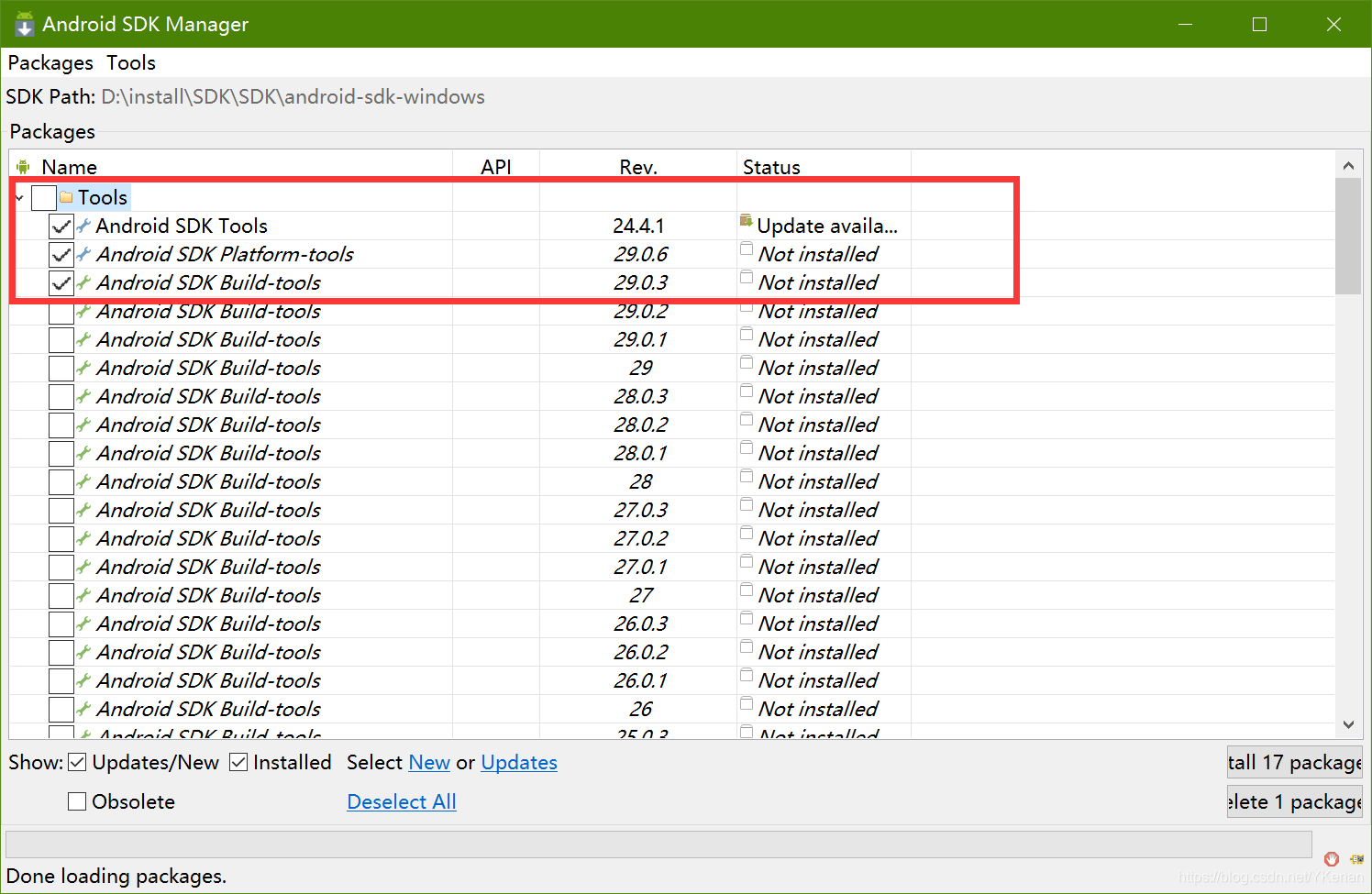Sort by the Name column header
Image resolution: width=1372 pixels, height=894 pixels.
231,165
